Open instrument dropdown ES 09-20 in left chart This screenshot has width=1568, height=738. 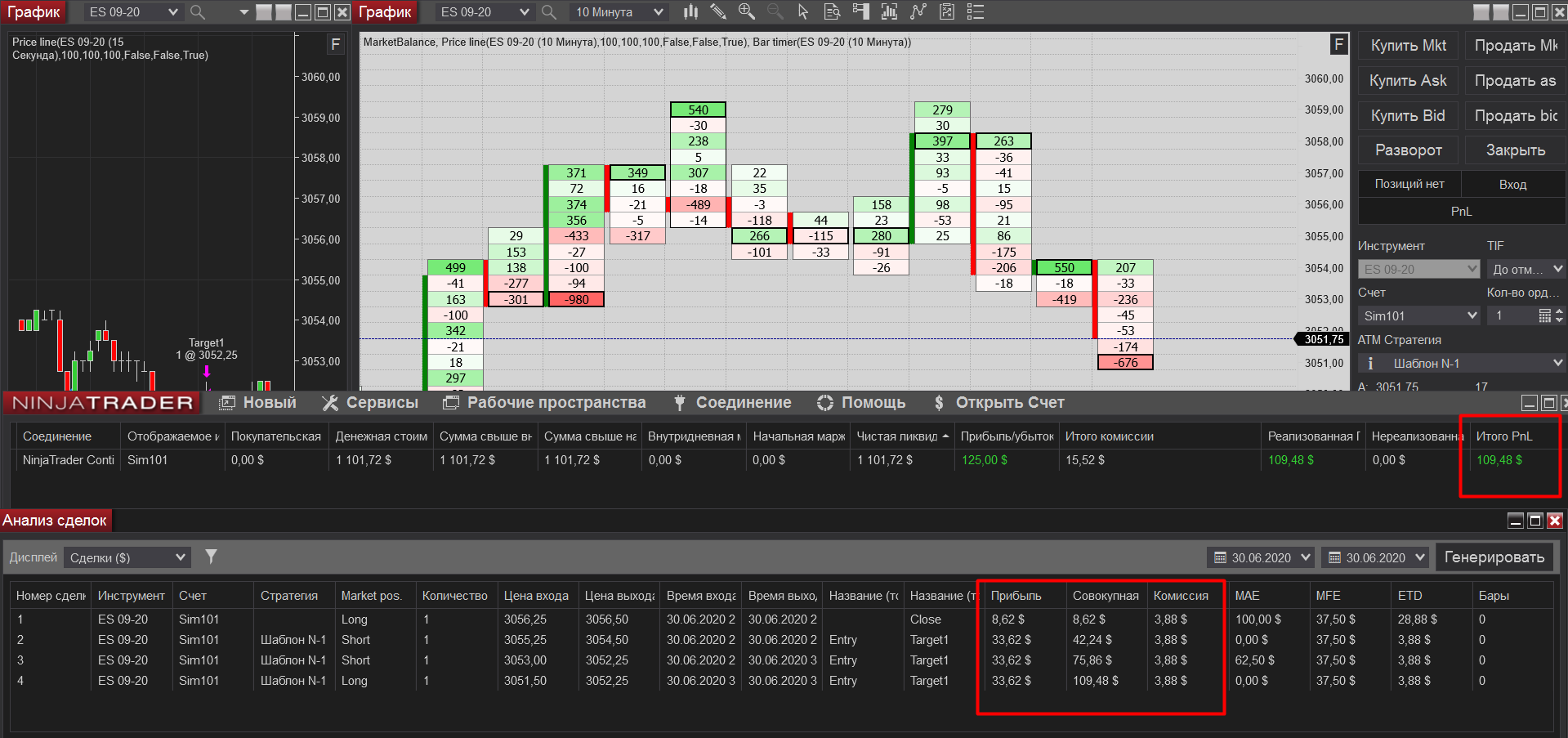(x=133, y=12)
